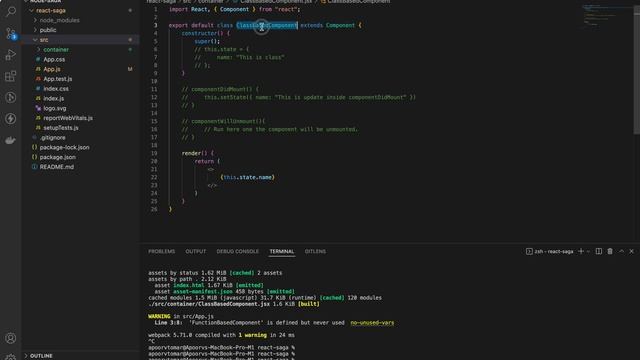The image size is (640, 360).
Task: Click the commented componentWillUnmount line
Action: click(223, 121)
